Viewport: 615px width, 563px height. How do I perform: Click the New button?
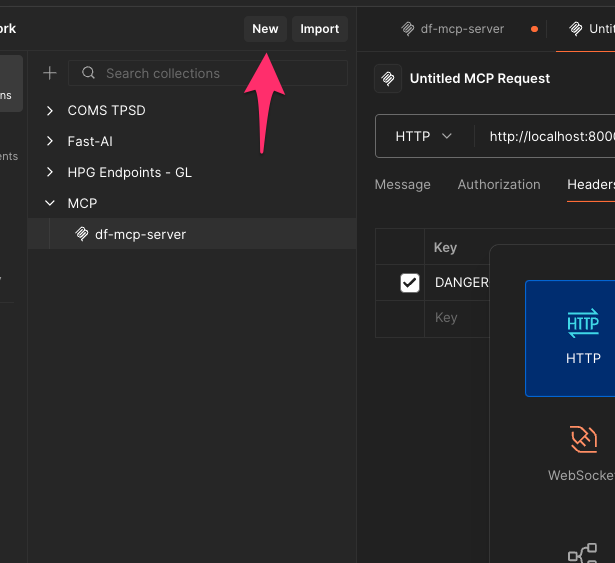(265, 29)
